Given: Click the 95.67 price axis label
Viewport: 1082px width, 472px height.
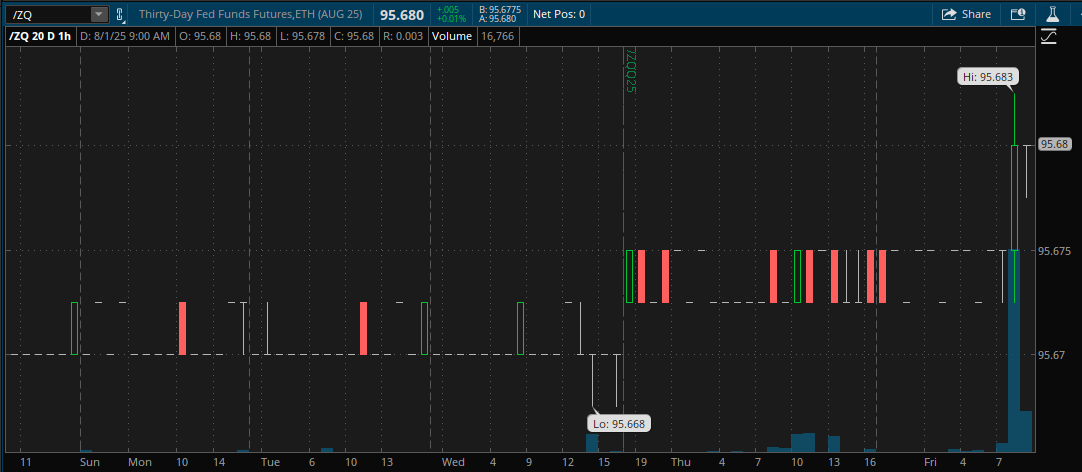Looking at the screenshot, I should click(1051, 355).
